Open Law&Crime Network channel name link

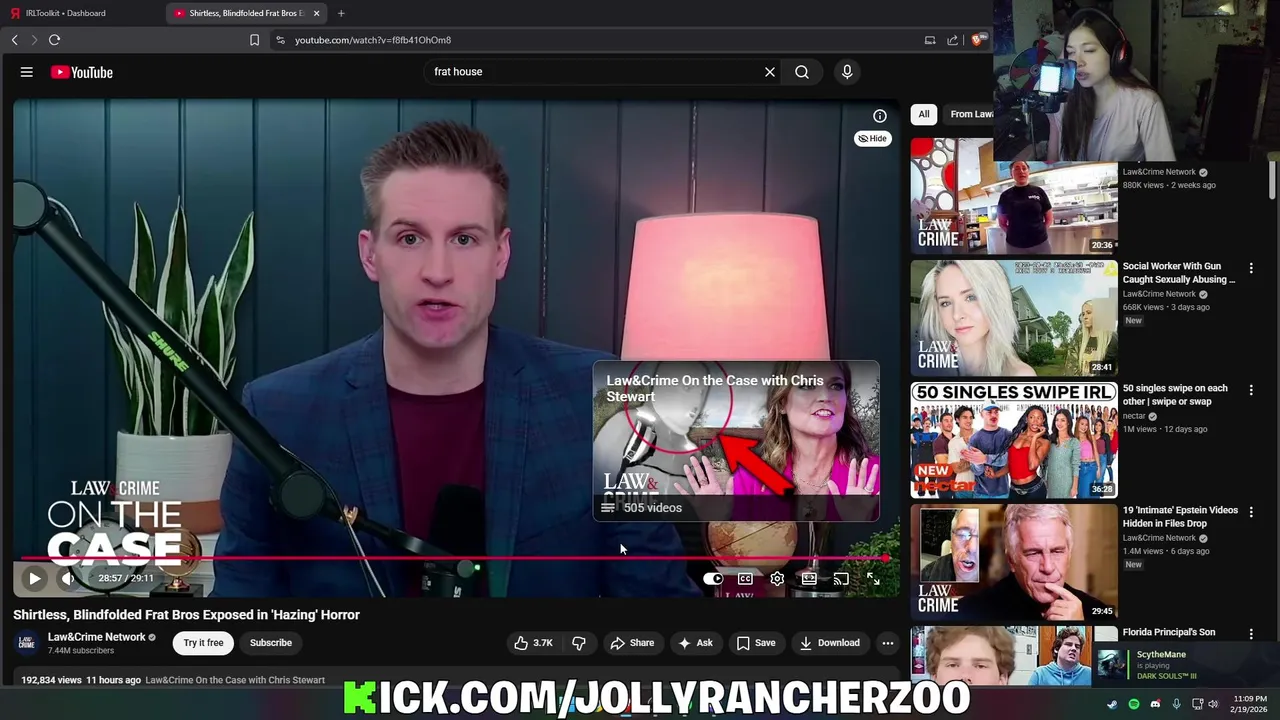(96, 637)
